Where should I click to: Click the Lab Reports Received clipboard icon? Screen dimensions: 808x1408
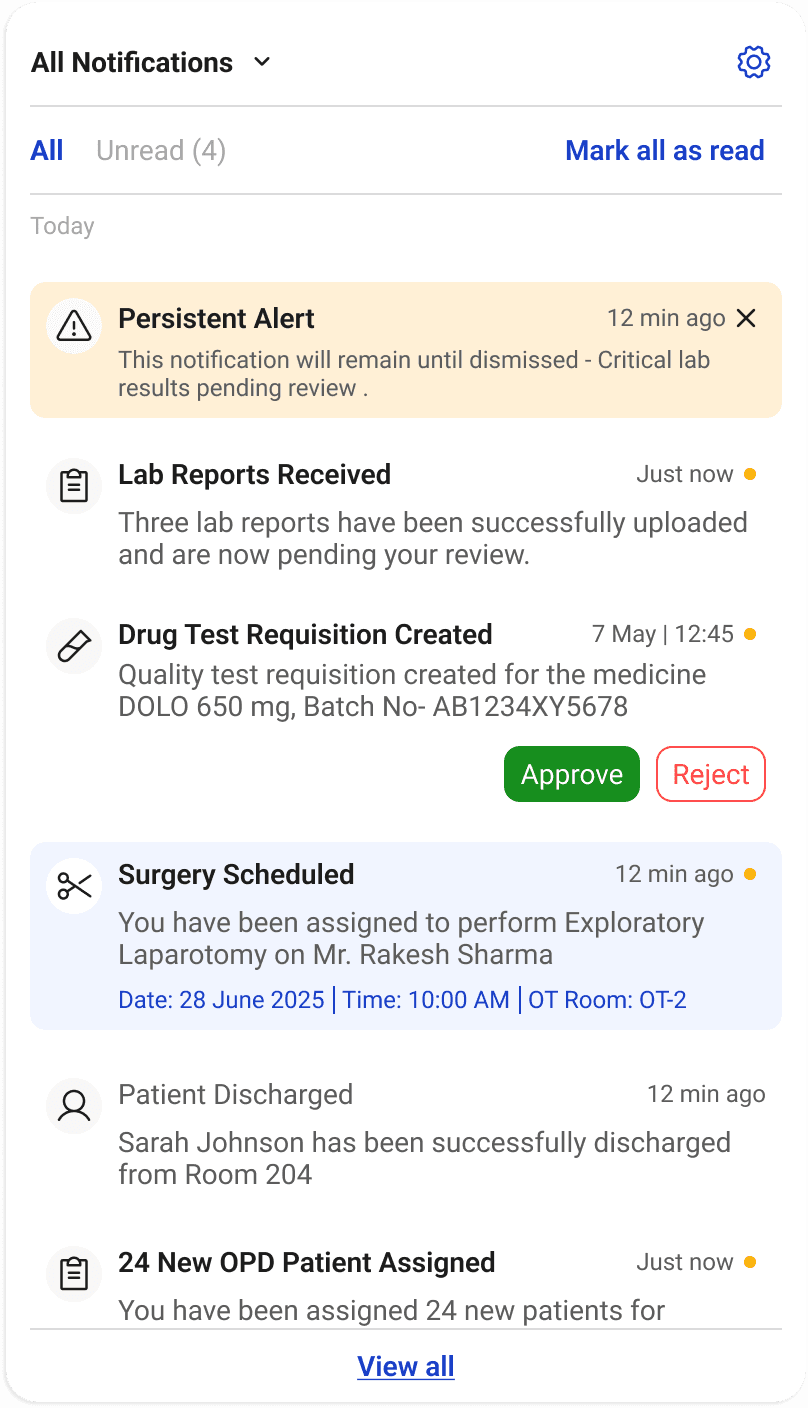tap(74, 486)
